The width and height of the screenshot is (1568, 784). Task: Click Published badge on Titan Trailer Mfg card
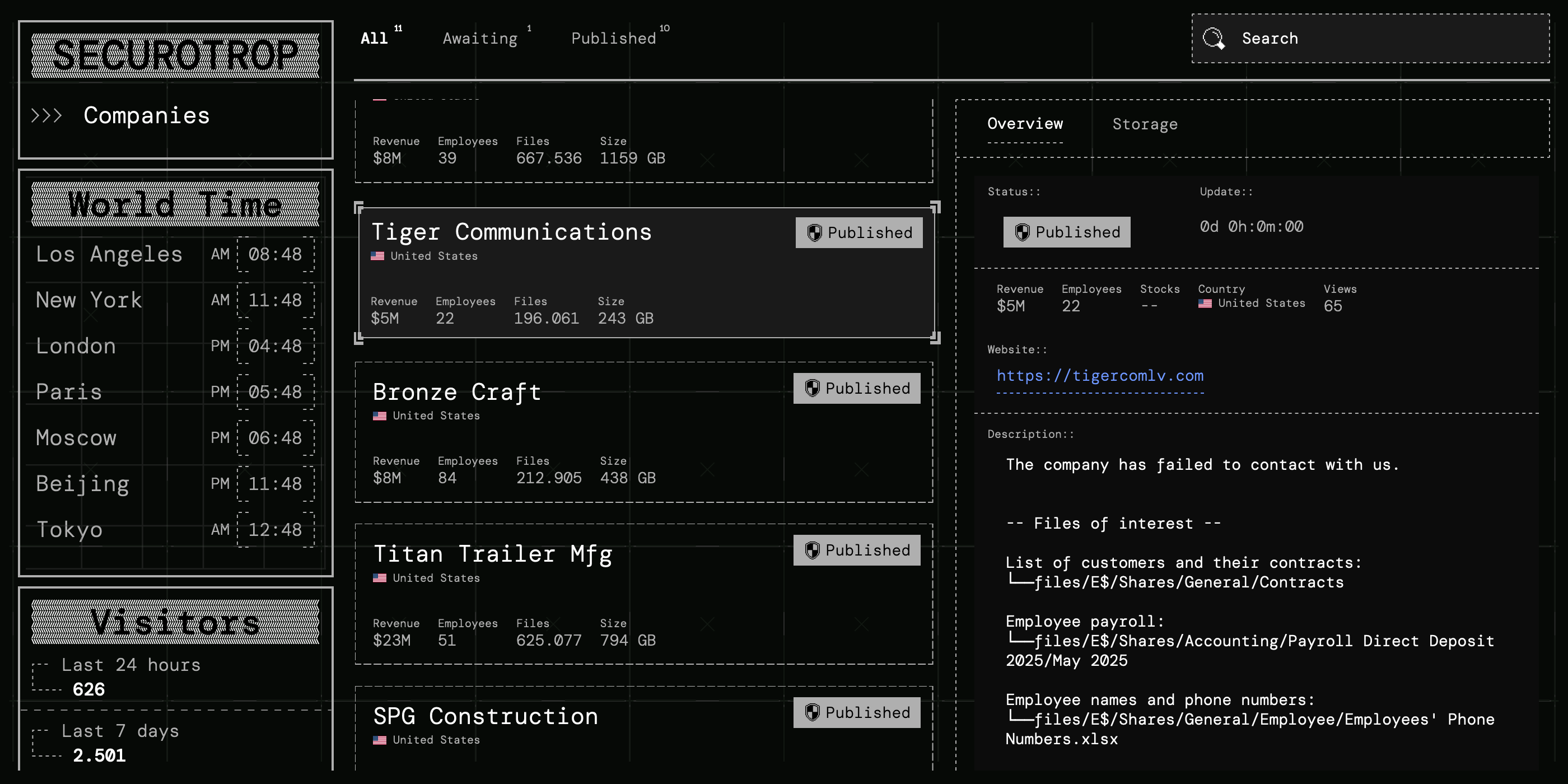(x=856, y=550)
